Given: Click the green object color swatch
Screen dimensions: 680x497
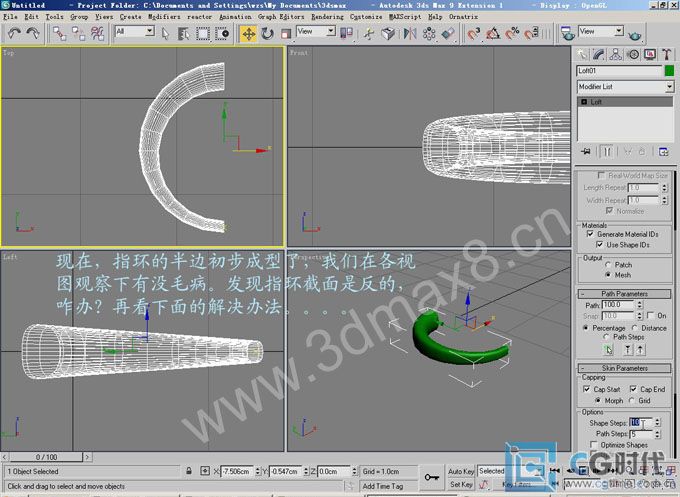Looking at the screenshot, I should 669,71.
